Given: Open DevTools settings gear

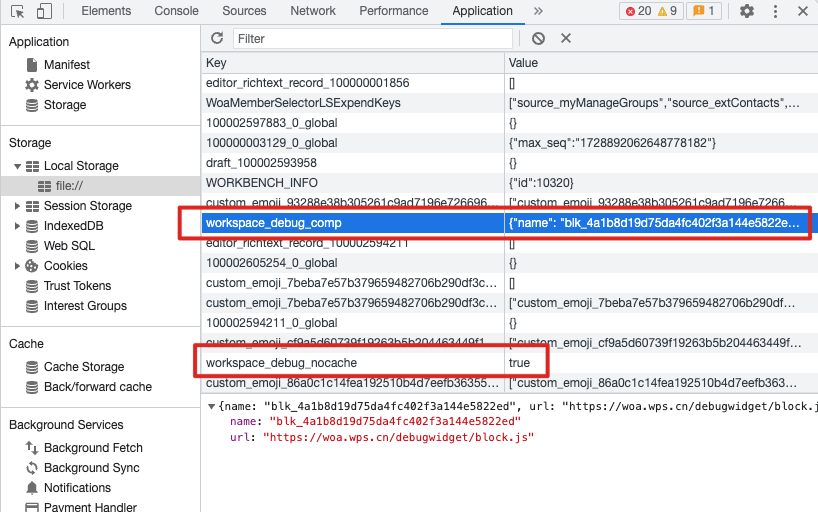Looking at the screenshot, I should coord(747,11).
